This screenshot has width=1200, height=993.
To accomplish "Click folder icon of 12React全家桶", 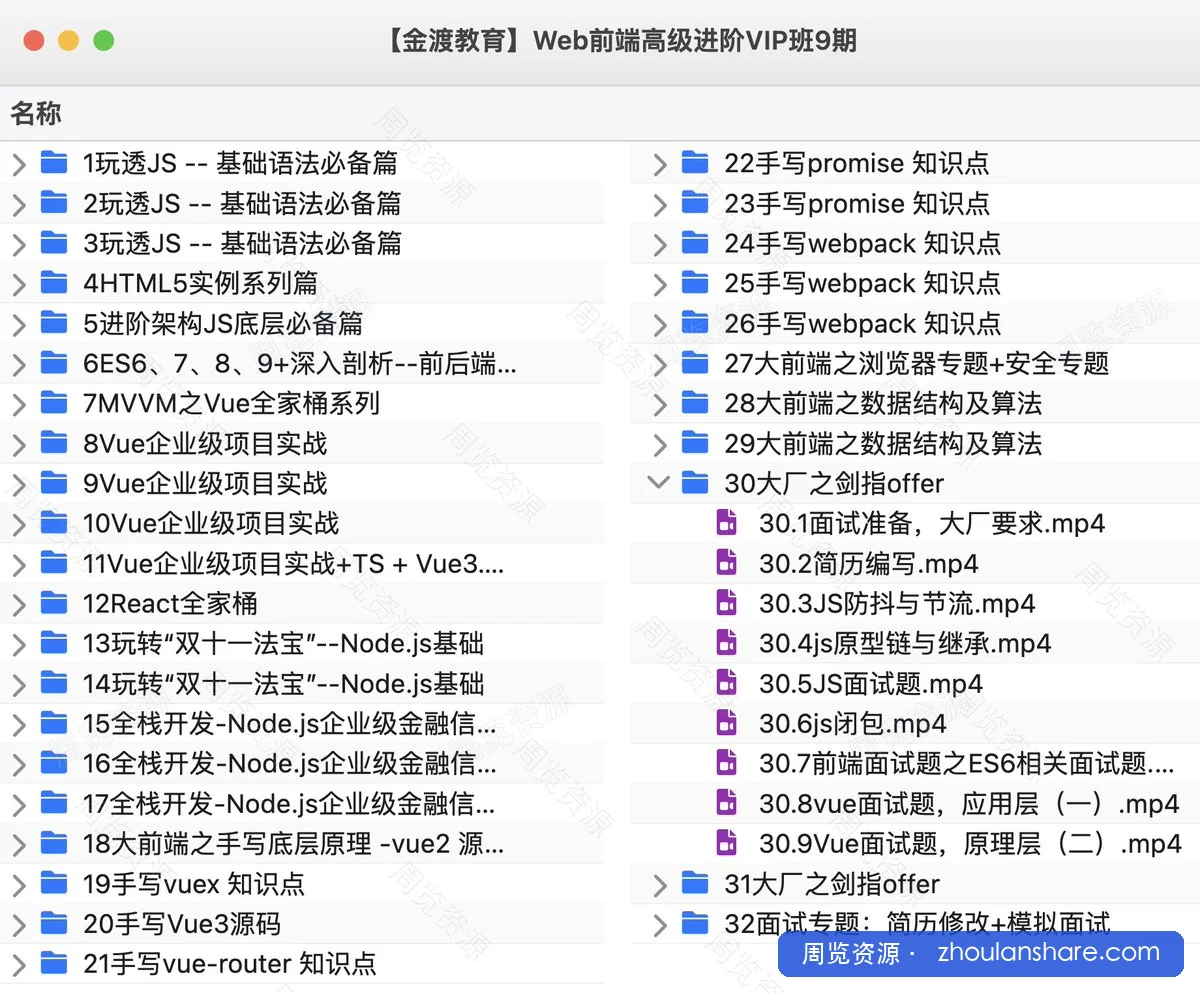I will [53, 603].
